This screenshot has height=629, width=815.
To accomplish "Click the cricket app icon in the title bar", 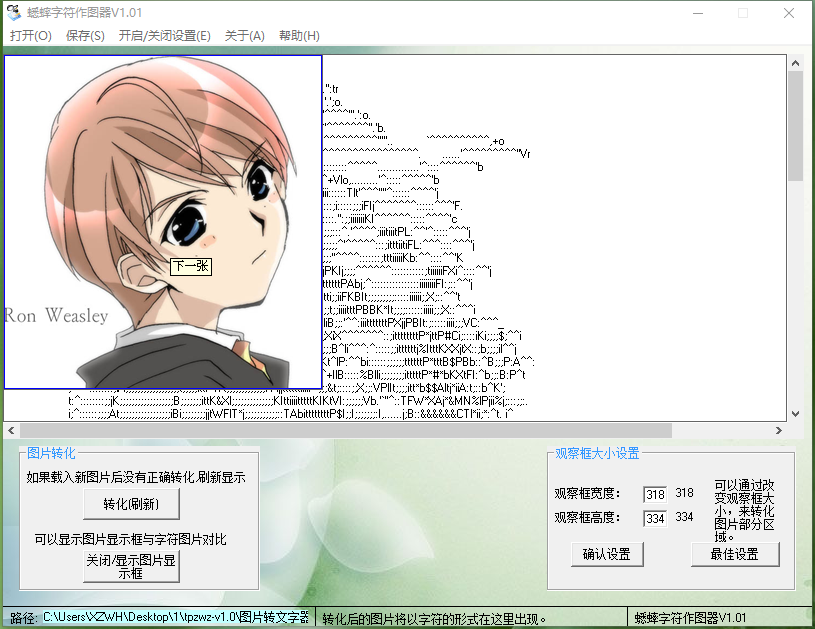I will coord(12,11).
